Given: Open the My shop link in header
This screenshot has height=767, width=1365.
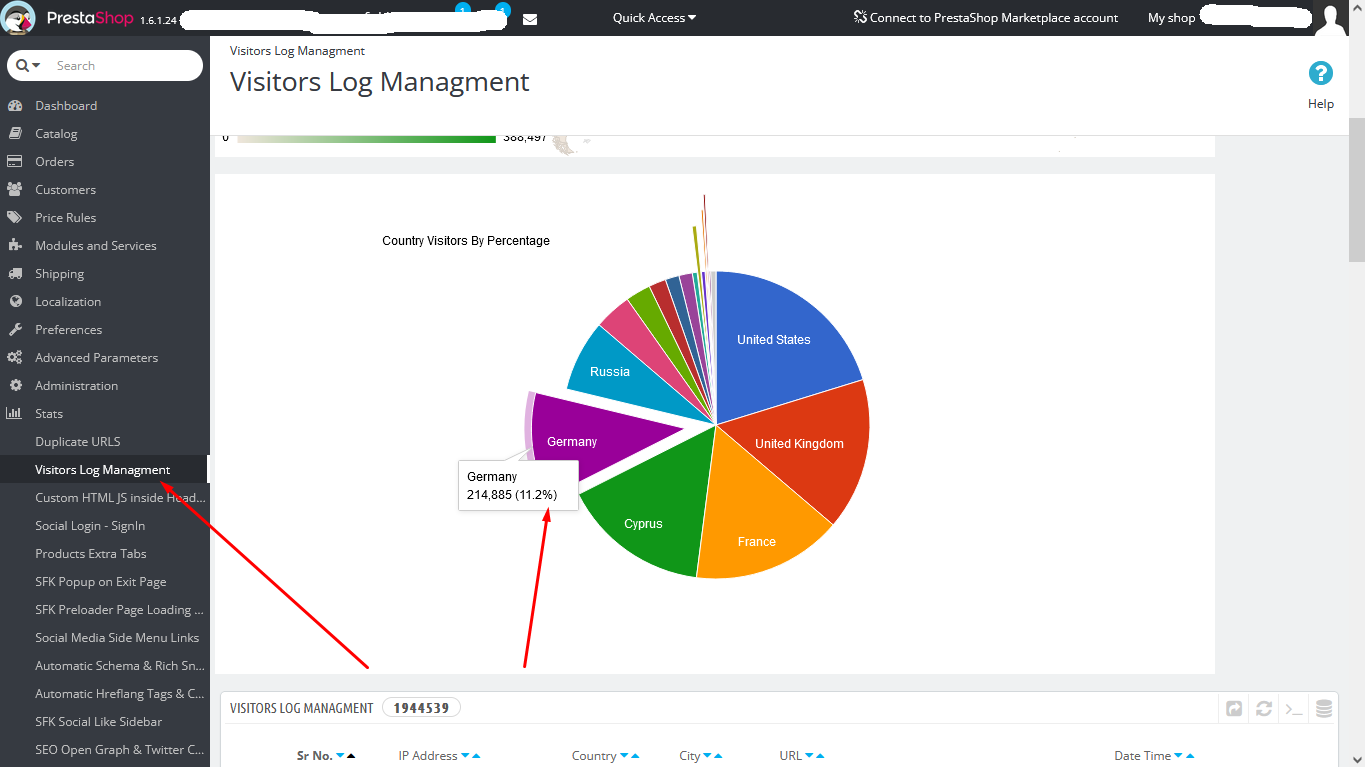Looking at the screenshot, I should pos(1171,18).
